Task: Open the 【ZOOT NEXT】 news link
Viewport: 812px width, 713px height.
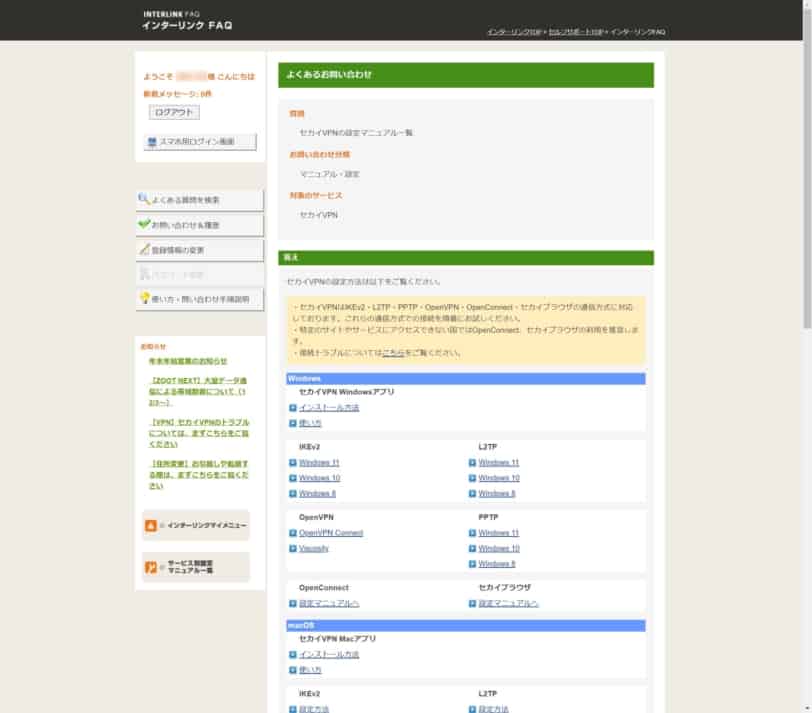Action: 197,391
